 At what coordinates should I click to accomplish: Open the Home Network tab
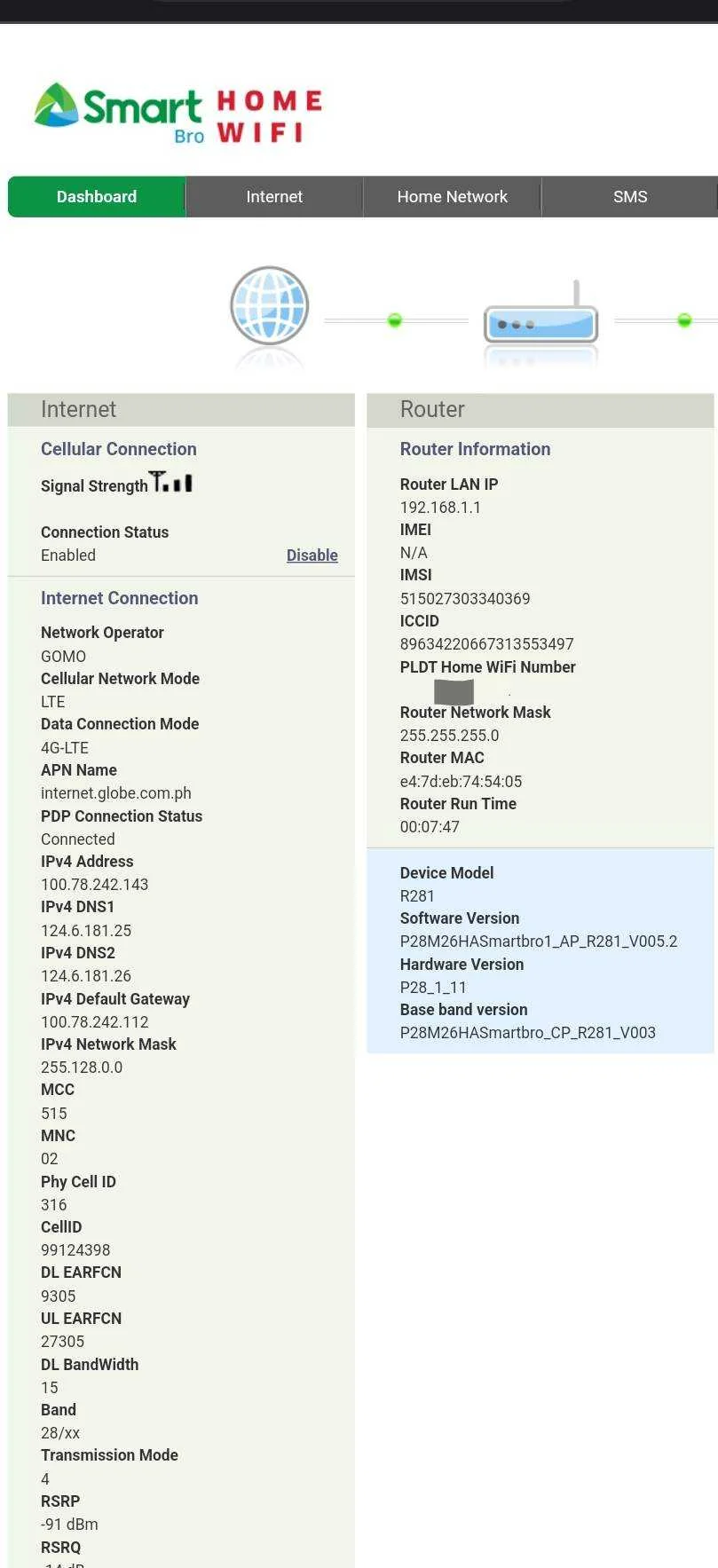pyautogui.click(x=453, y=197)
